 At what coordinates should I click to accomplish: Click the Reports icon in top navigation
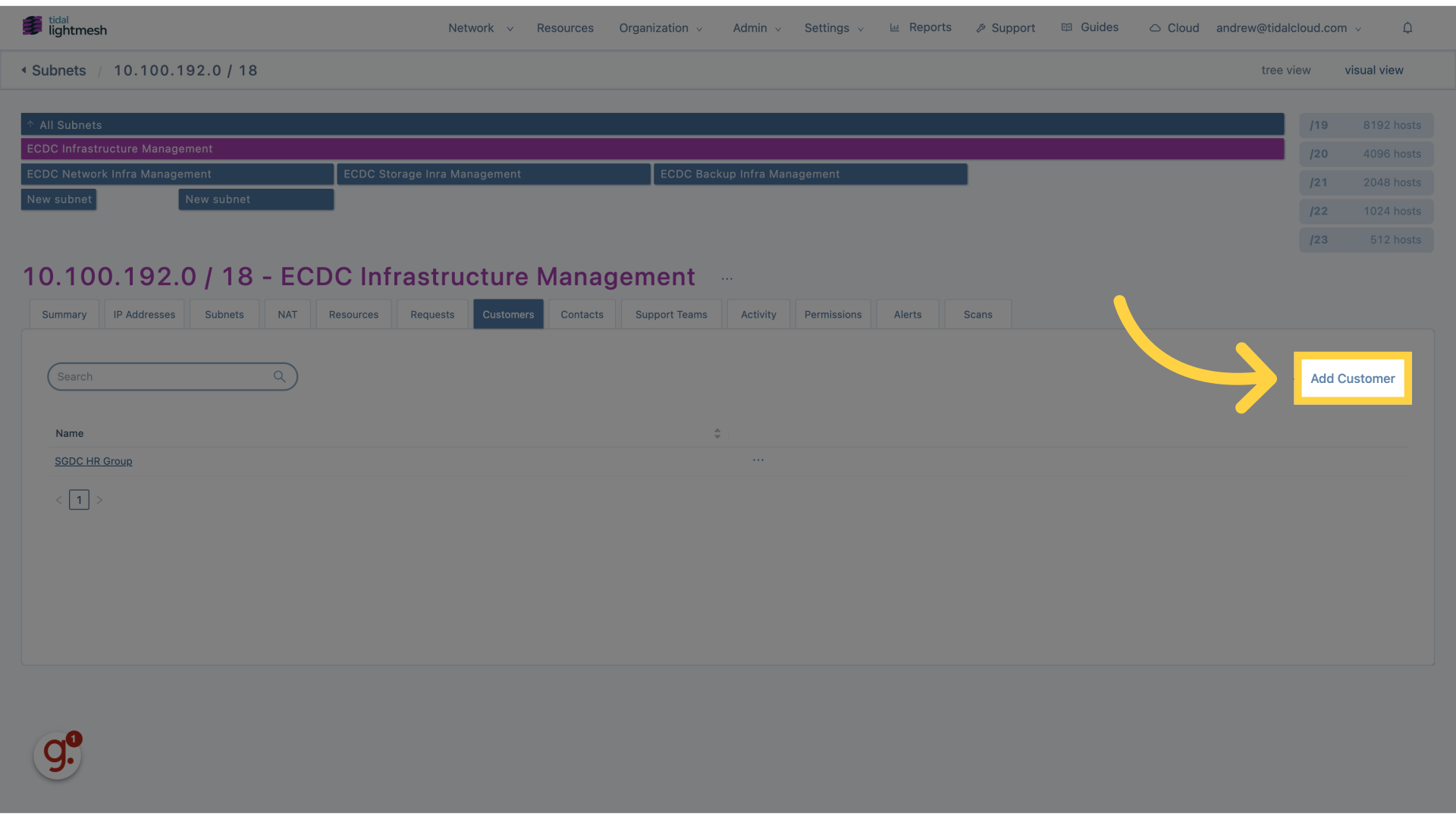(x=895, y=27)
